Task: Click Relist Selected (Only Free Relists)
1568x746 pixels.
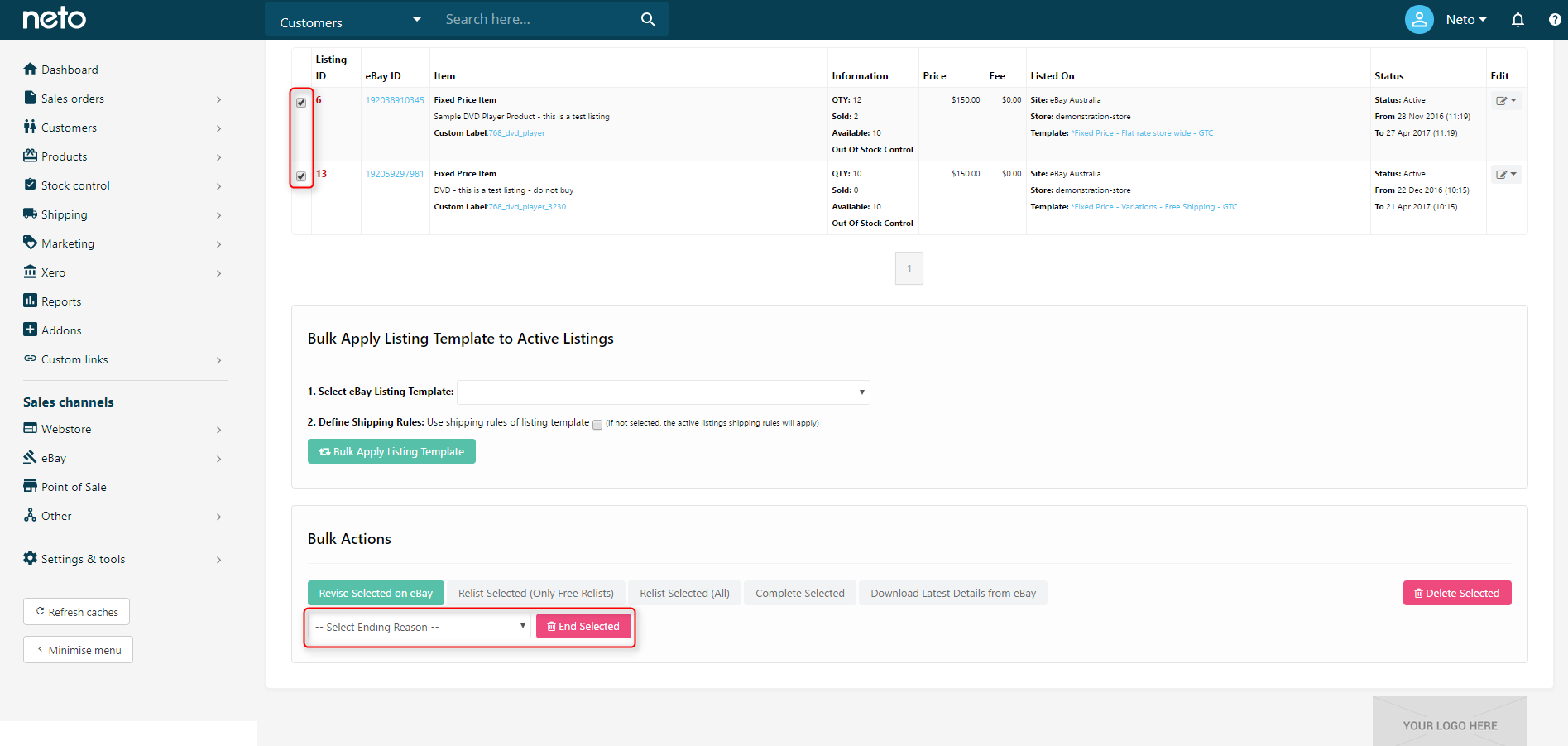Action: pyautogui.click(x=536, y=593)
